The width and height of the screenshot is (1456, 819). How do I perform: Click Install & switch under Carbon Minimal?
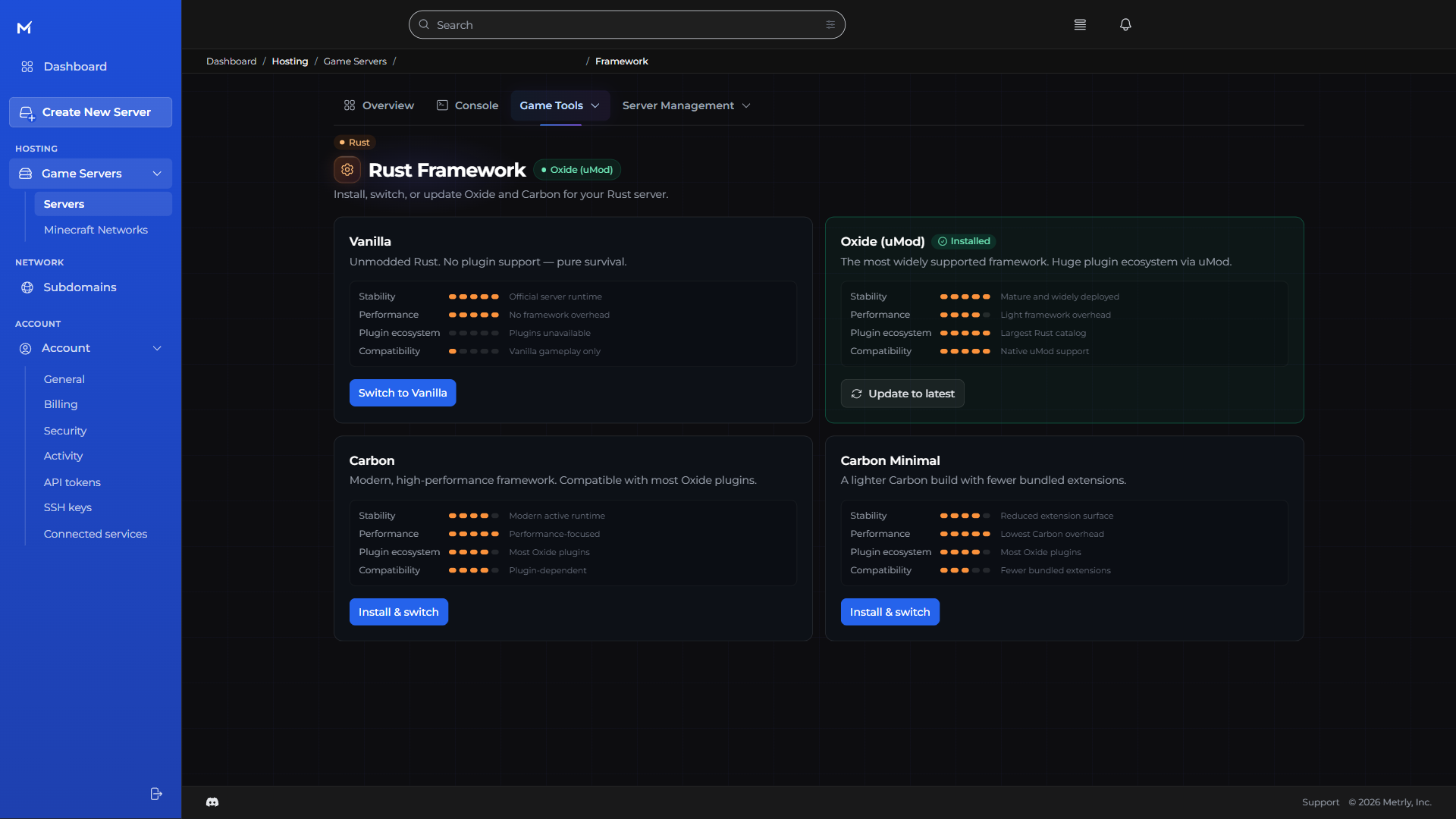[x=890, y=612]
